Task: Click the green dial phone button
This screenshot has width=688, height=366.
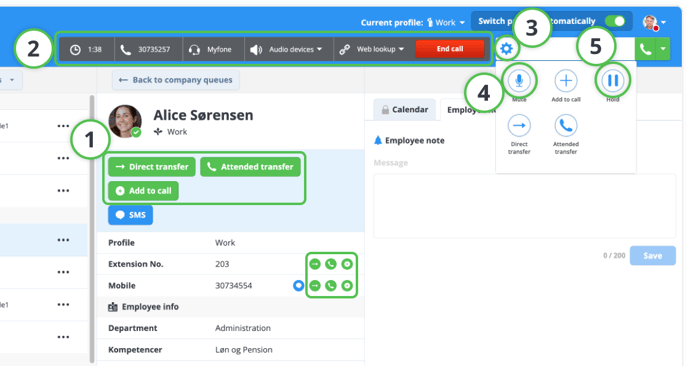Action: tap(645, 49)
